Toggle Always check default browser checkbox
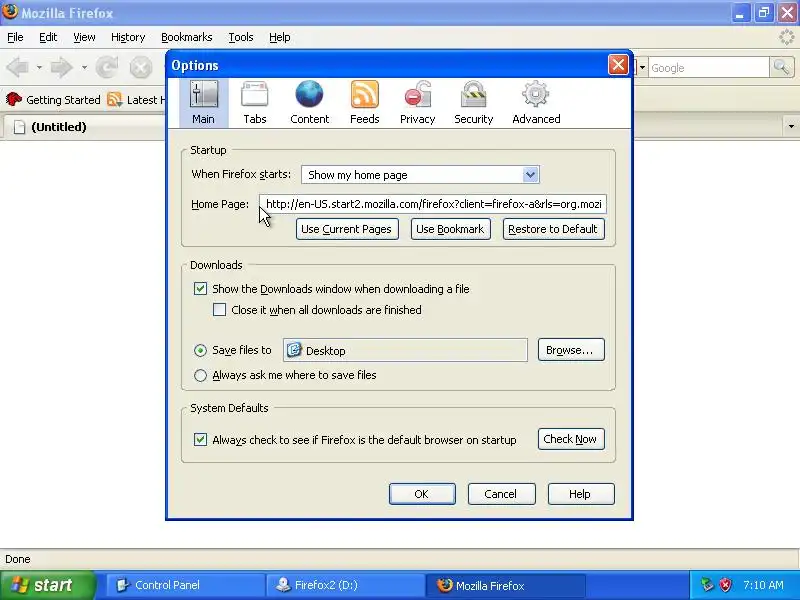This screenshot has width=800, height=600. click(x=200, y=439)
